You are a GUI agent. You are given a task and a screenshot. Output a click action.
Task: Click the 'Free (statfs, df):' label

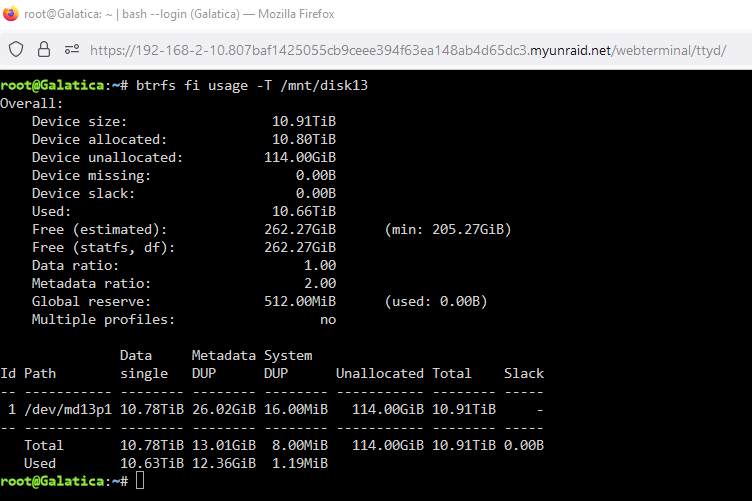coord(104,247)
